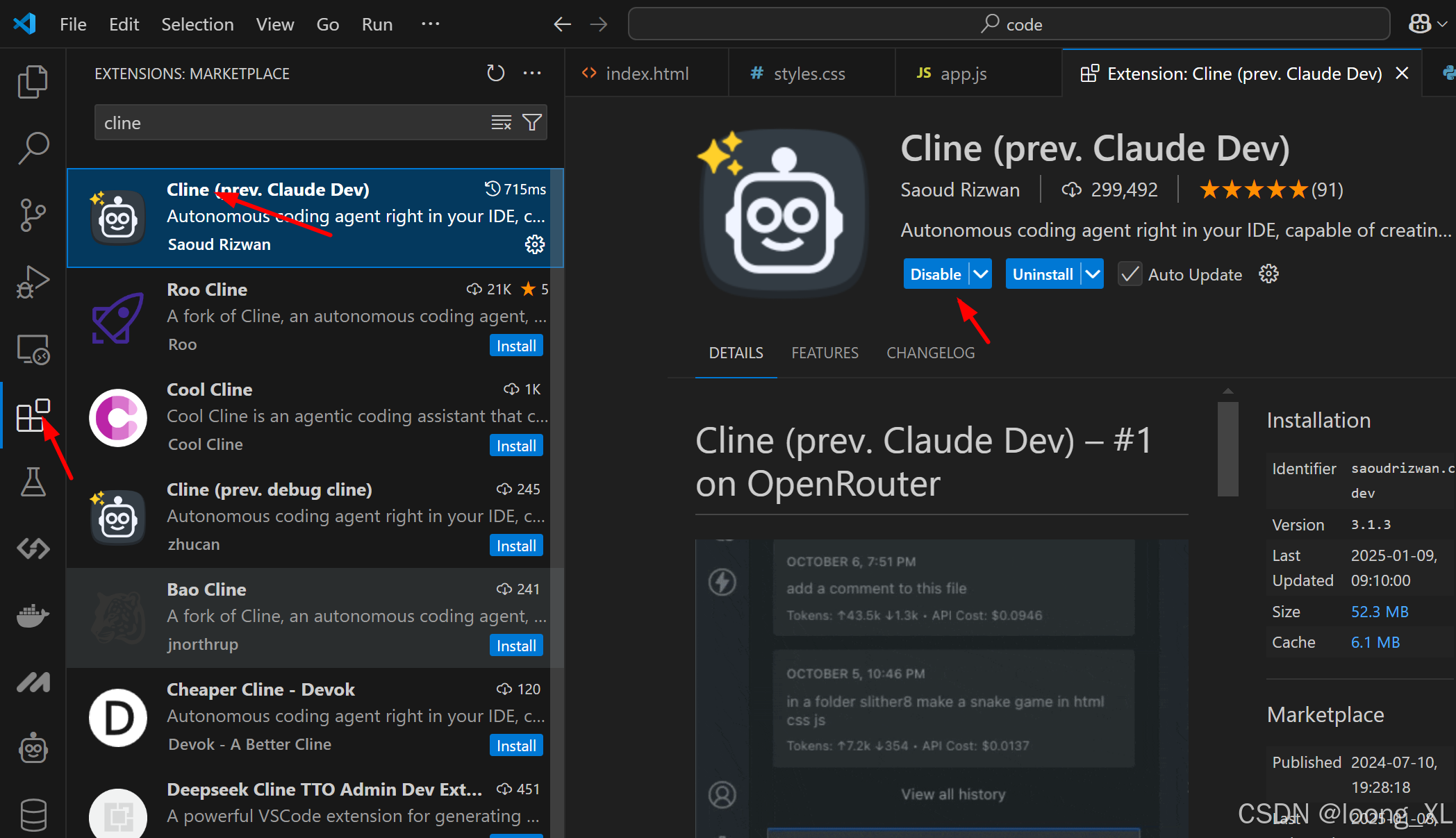The height and width of the screenshot is (838, 1456).
Task: Open the Remote Explorer view
Action: pyautogui.click(x=33, y=349)
